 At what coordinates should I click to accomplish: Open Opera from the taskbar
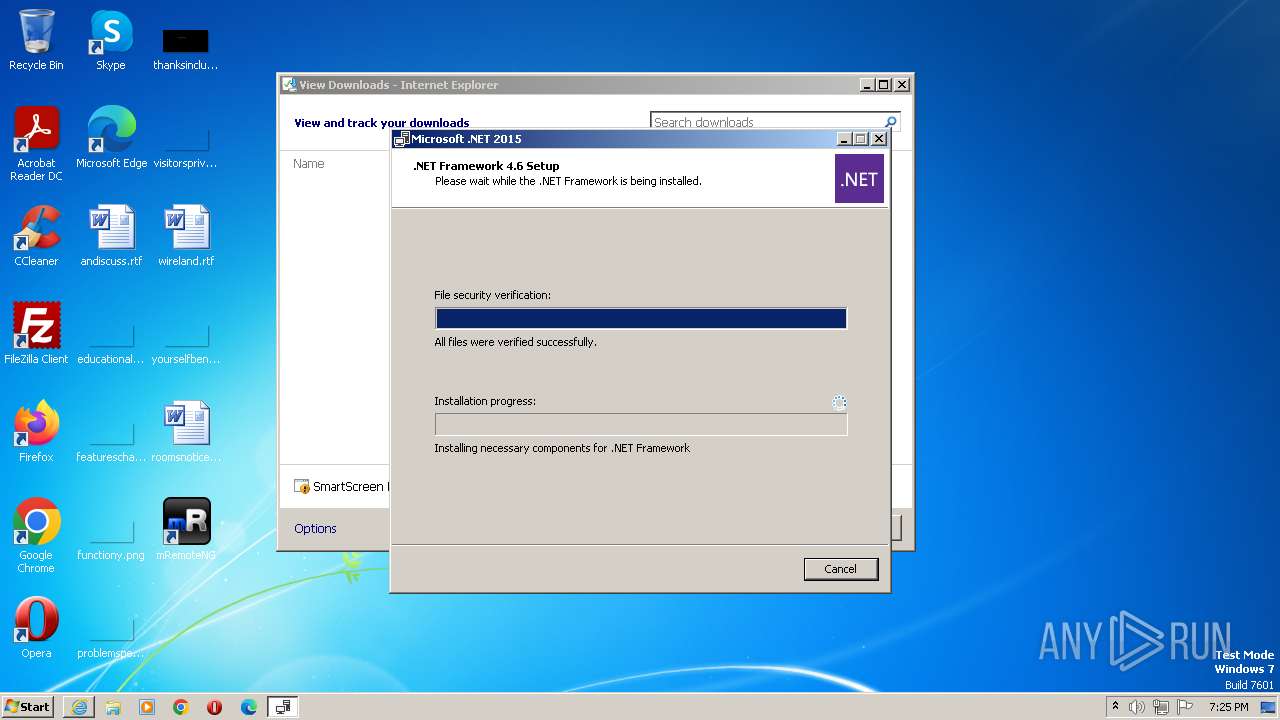pyautogui.click(x=215, y=707)
